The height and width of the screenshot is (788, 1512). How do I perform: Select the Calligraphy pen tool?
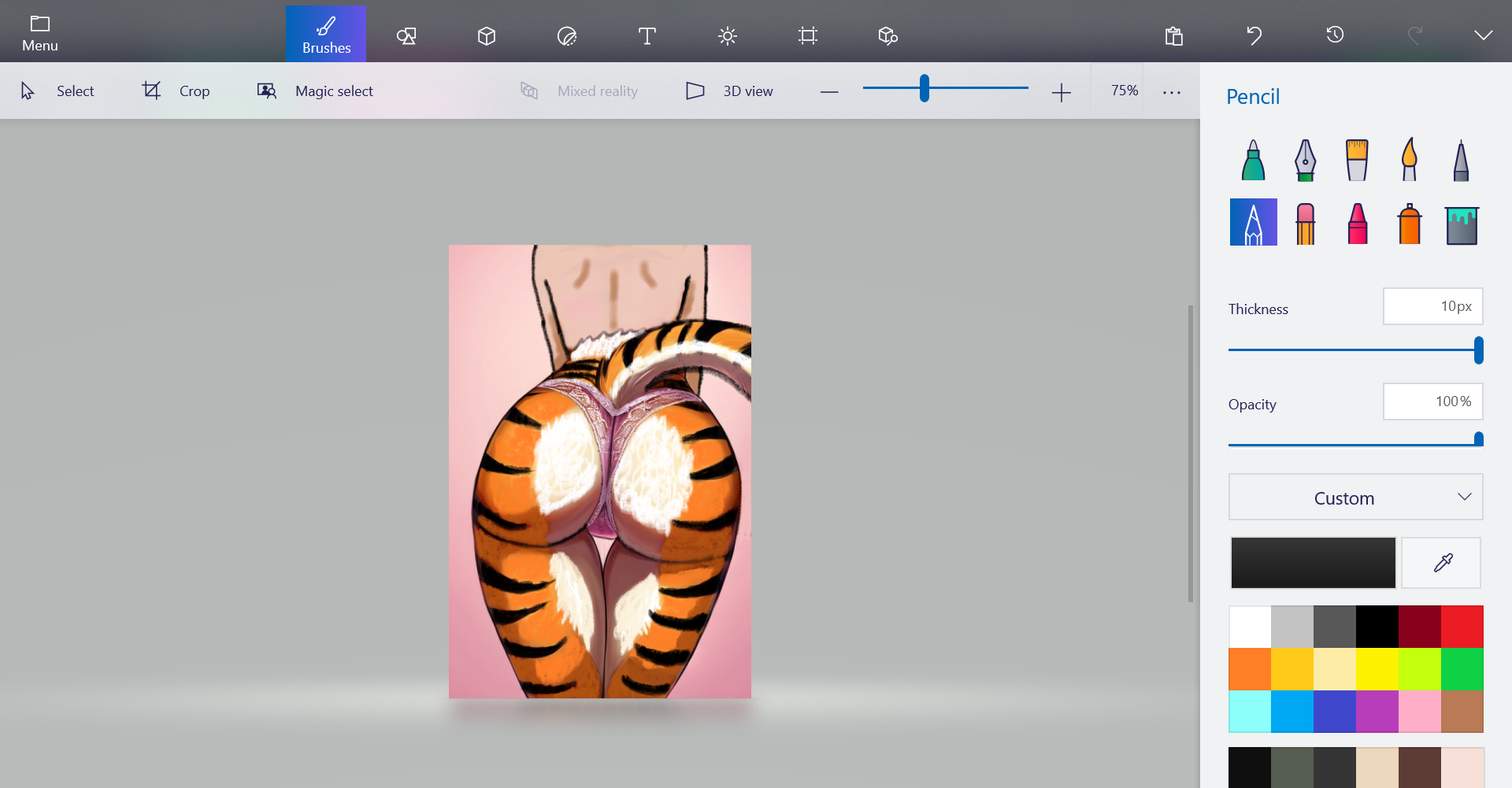[x=1305, y=160]
